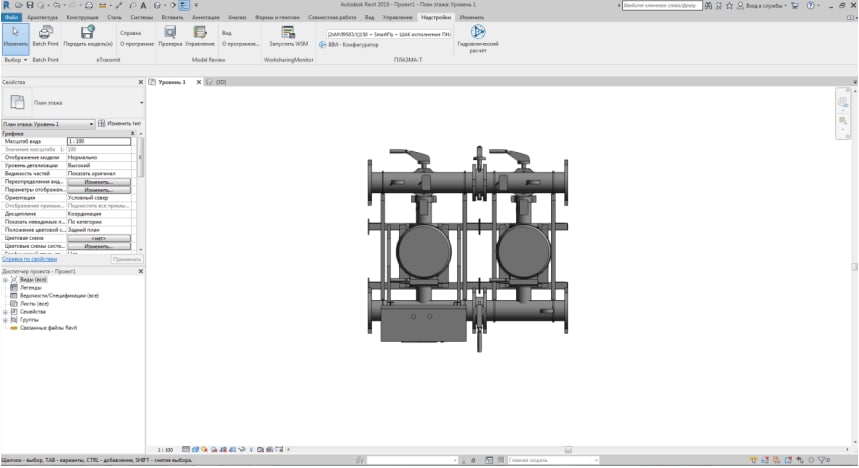This screenshot has width=859, height=468.
Task: Click the 1 : 100 view scale in view control bar
Action: [x=165, y=450]
